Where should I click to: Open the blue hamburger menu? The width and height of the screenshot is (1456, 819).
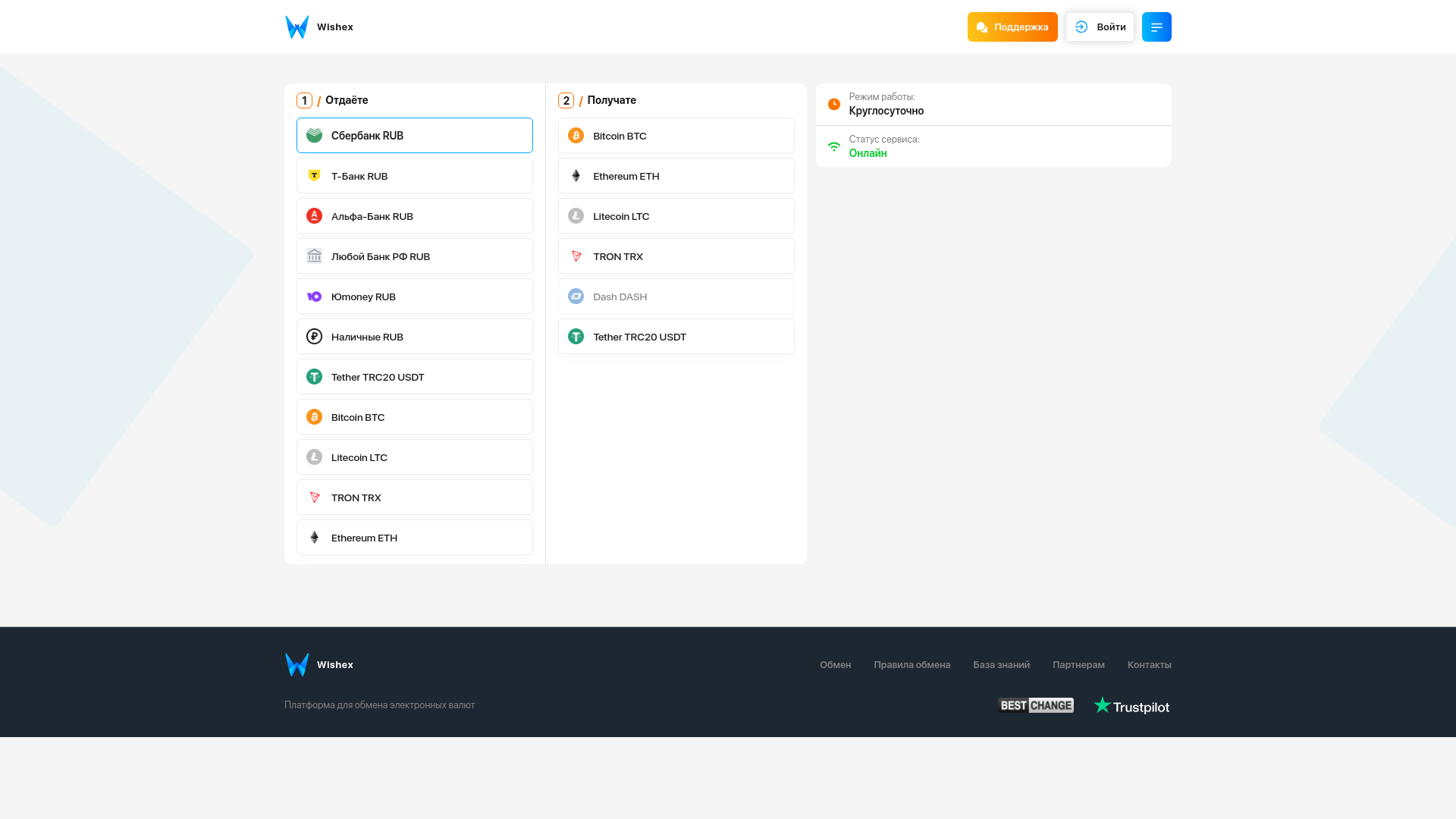(x=1156, y=27)
